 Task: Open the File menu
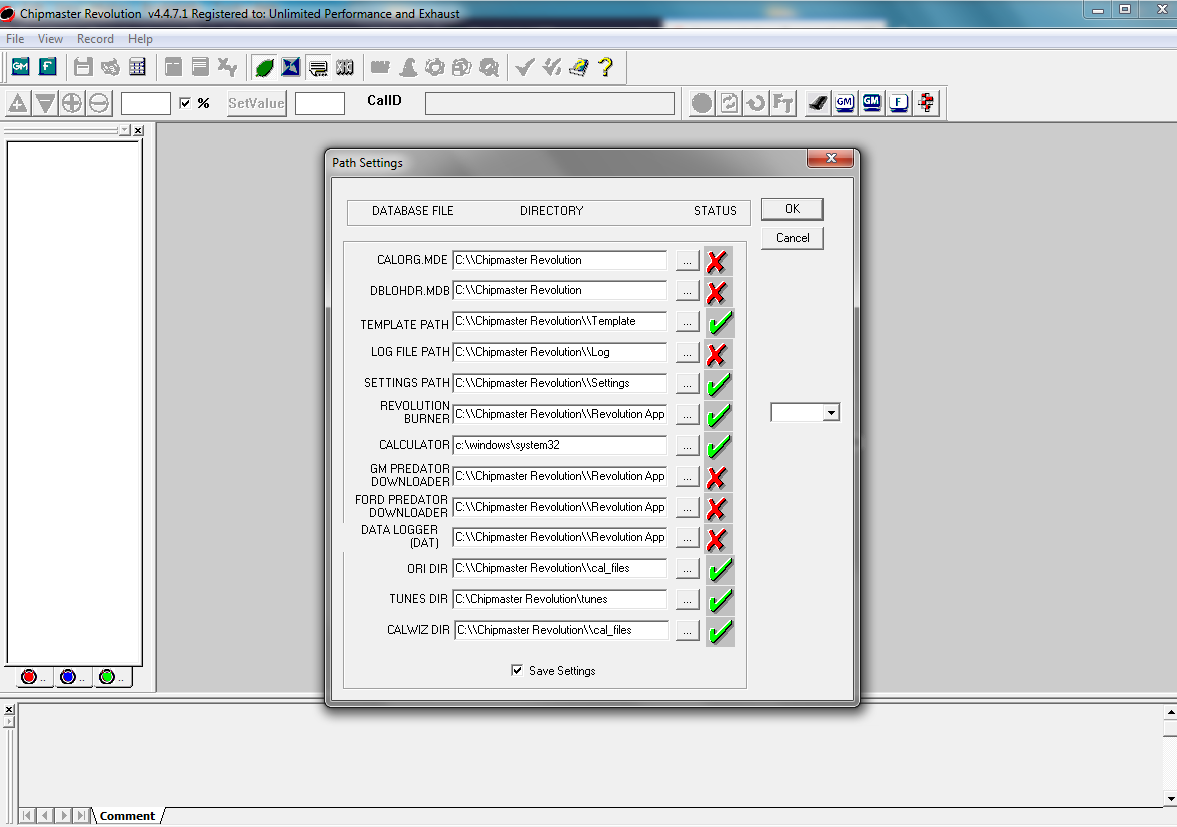[x=15, y=39]
